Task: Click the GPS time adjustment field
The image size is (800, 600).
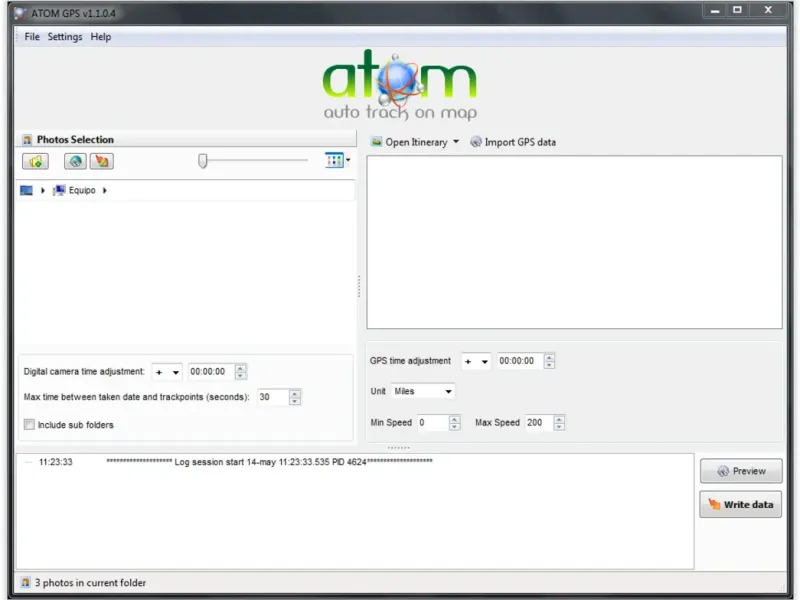Action: coord(520,361)
